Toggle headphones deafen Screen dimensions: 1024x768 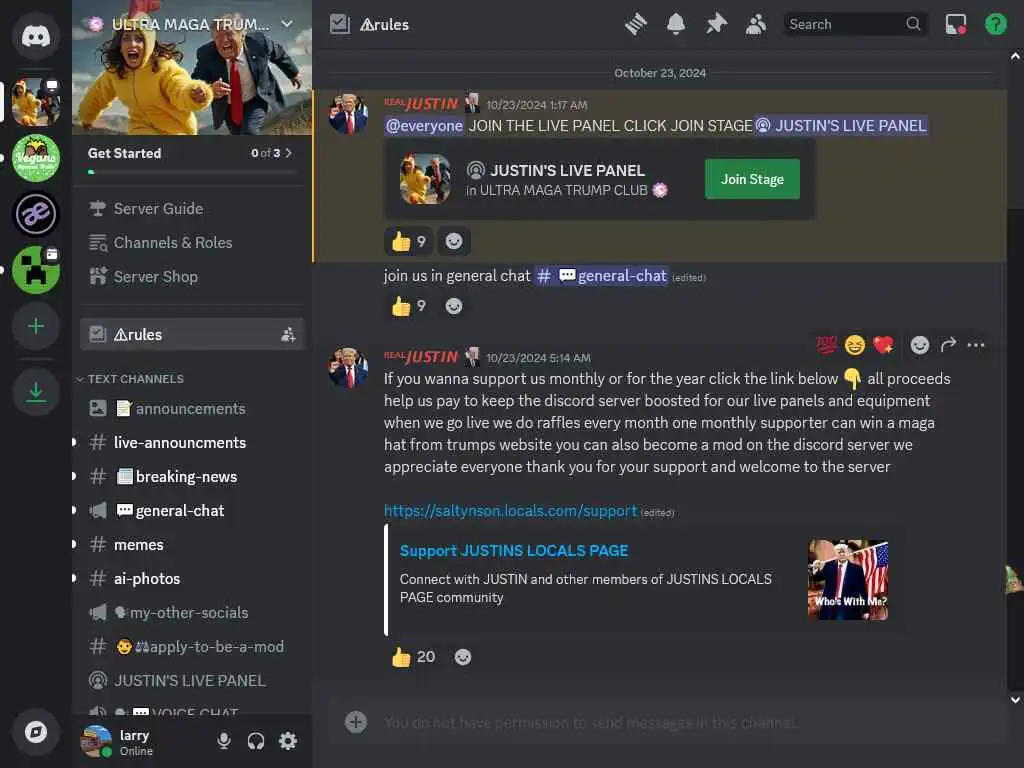(255, 741)
